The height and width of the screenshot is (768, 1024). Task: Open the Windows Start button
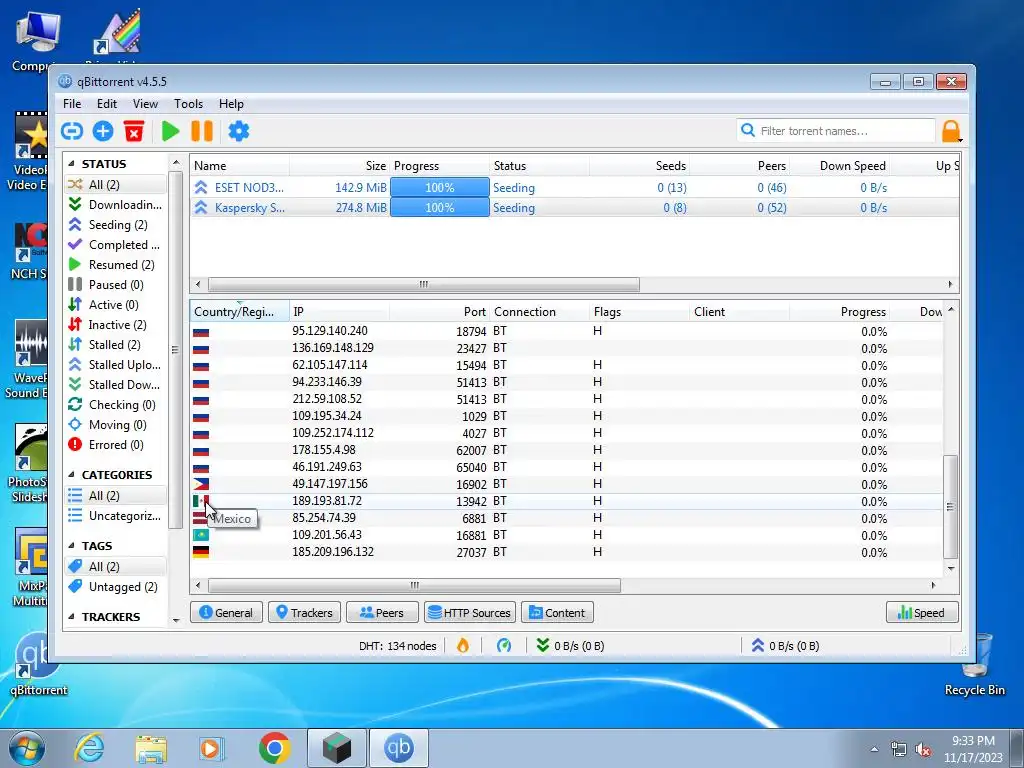point(25,748)
